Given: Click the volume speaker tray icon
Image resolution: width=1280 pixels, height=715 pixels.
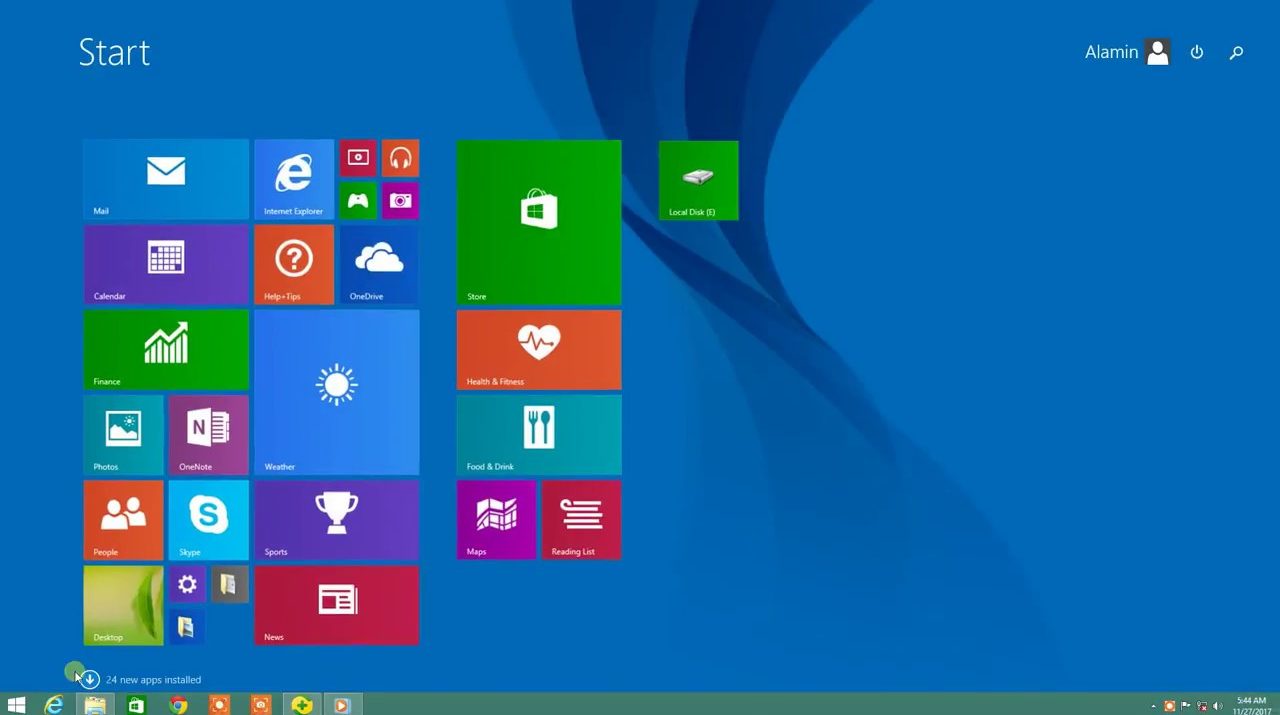Looking at the screenshot, I should pyautogui.click(x=1217, y=706).
